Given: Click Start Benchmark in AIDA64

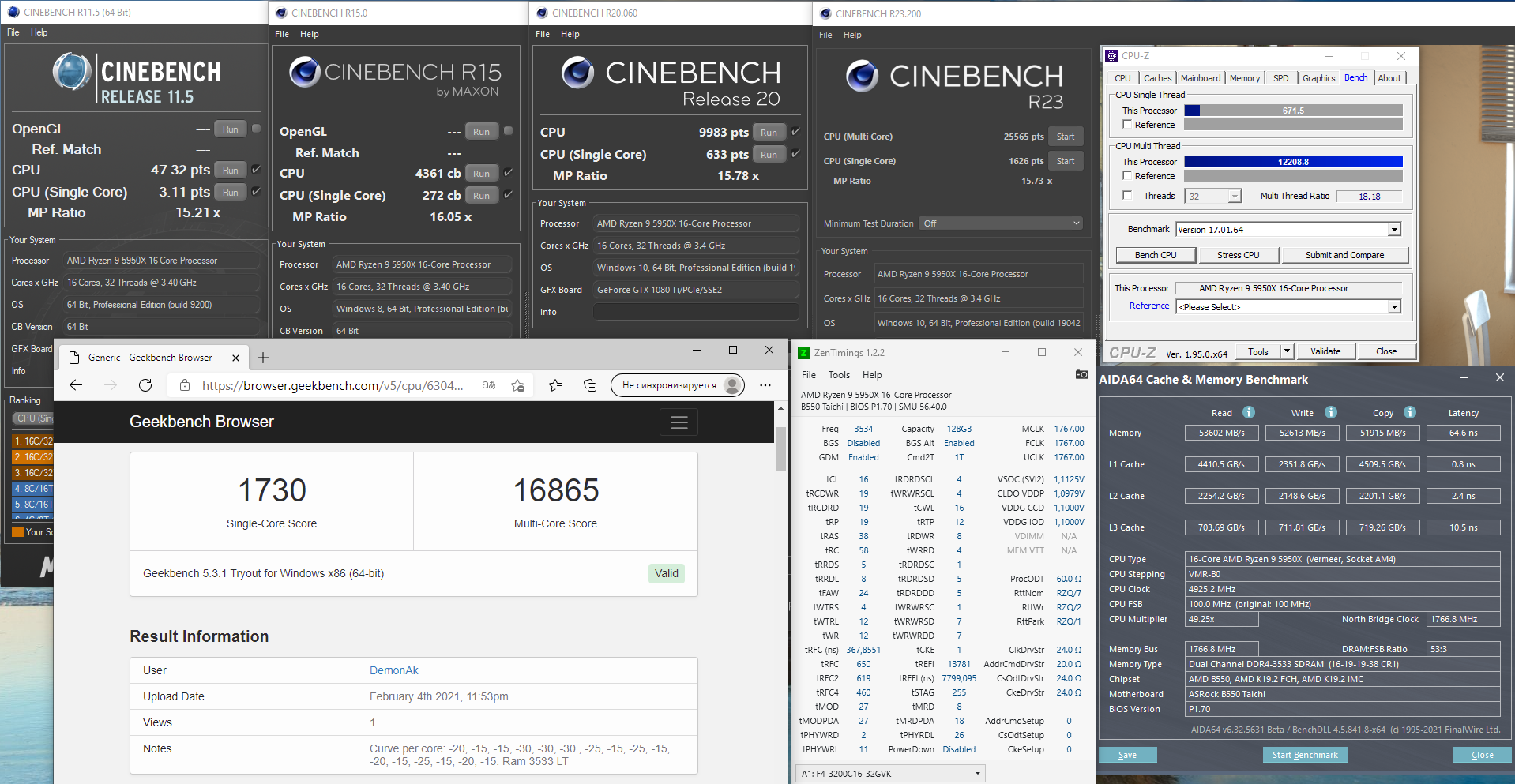Looking at the screenshot, I should [1305, 755].
